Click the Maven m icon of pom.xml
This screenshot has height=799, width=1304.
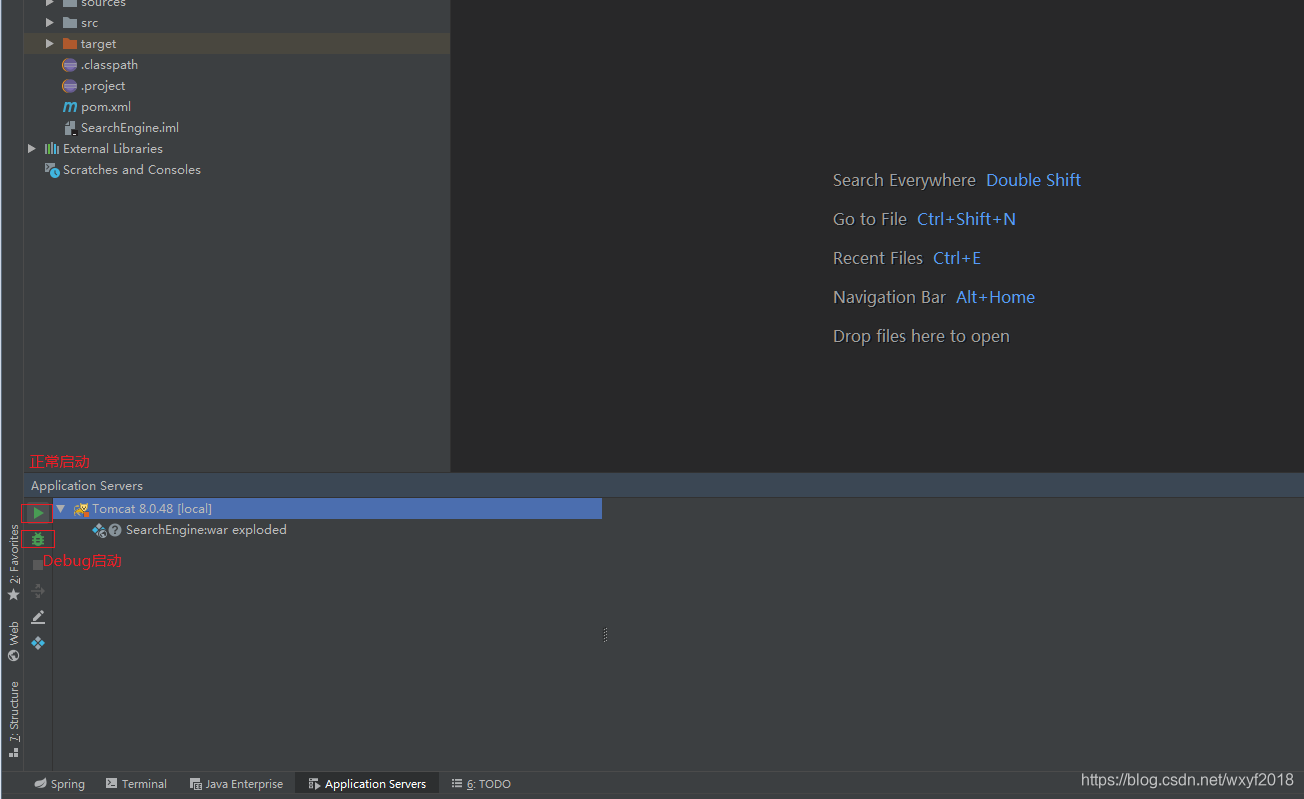point(70,107)
